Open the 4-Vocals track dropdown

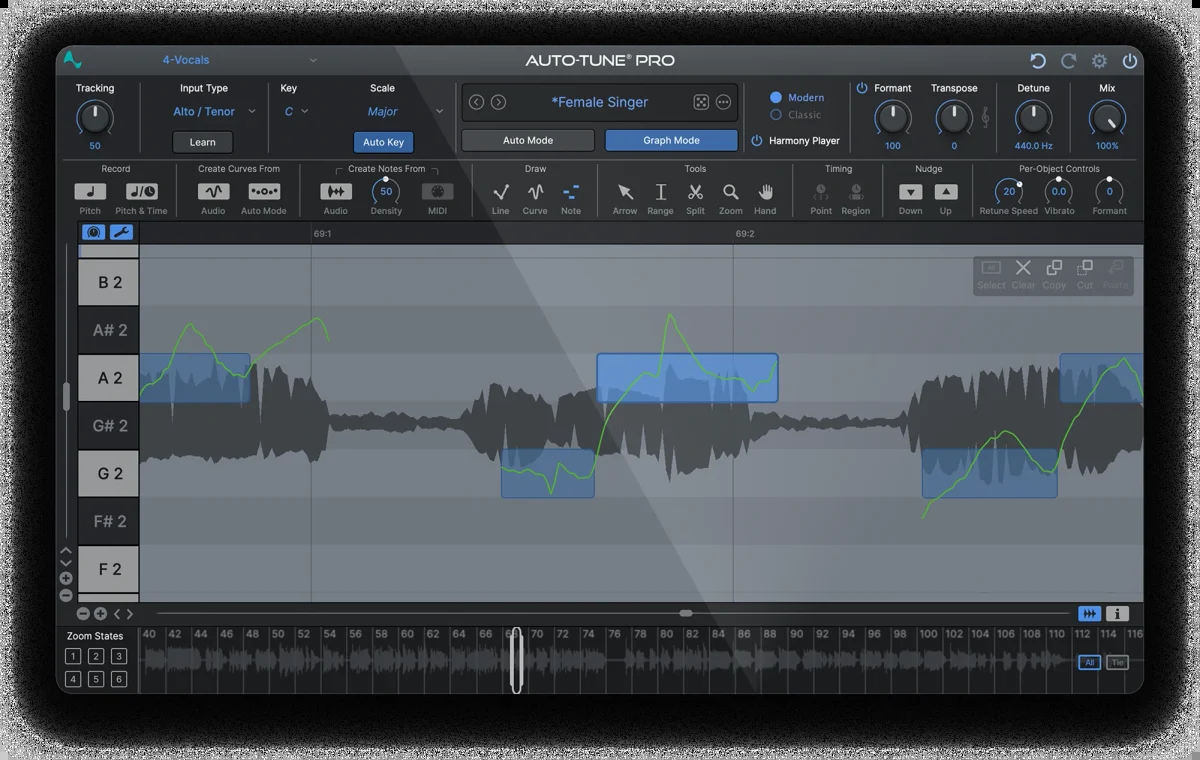(x=239, y=60)
